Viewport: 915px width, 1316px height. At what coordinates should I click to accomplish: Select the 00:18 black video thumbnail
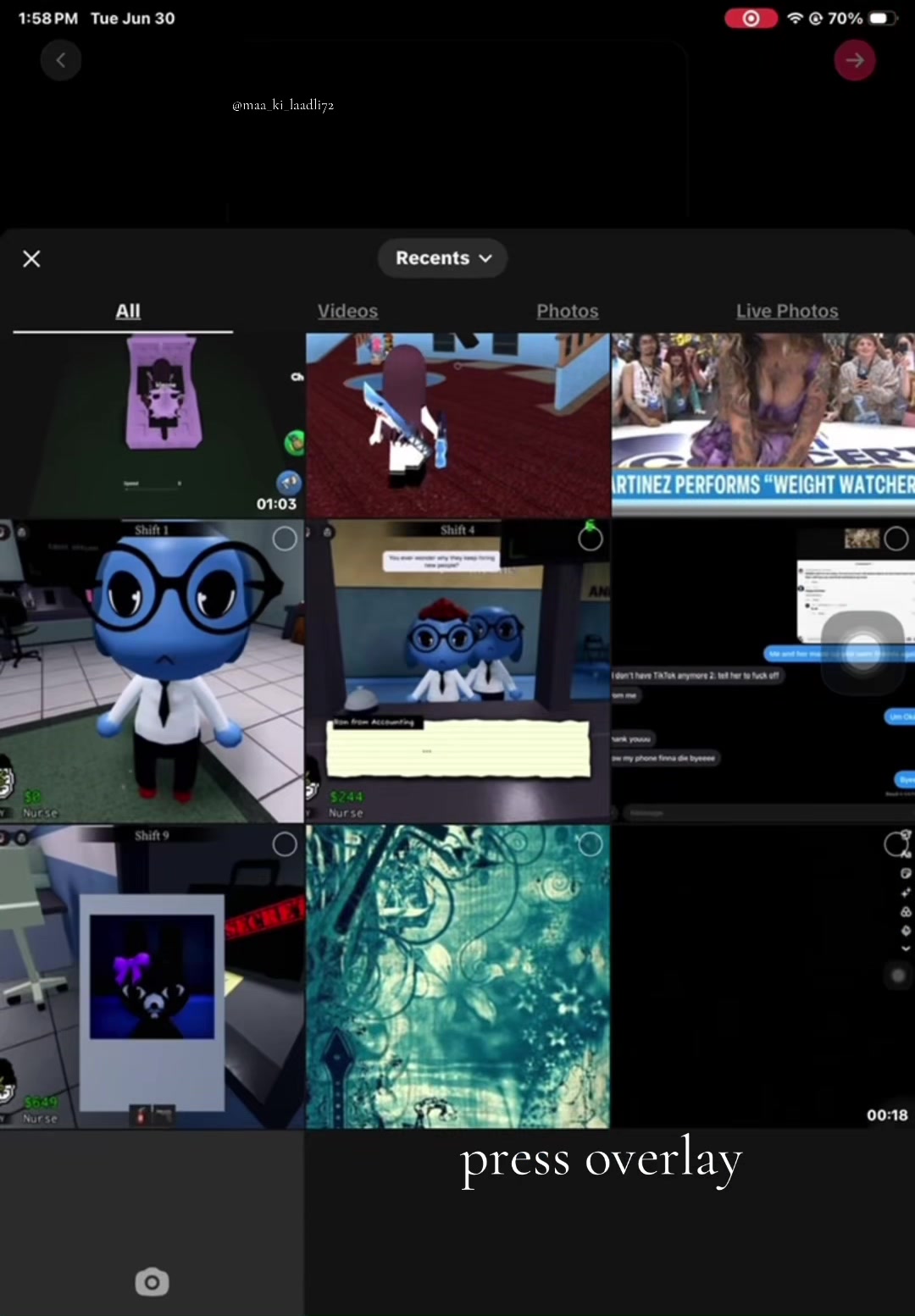pos(763,976)
